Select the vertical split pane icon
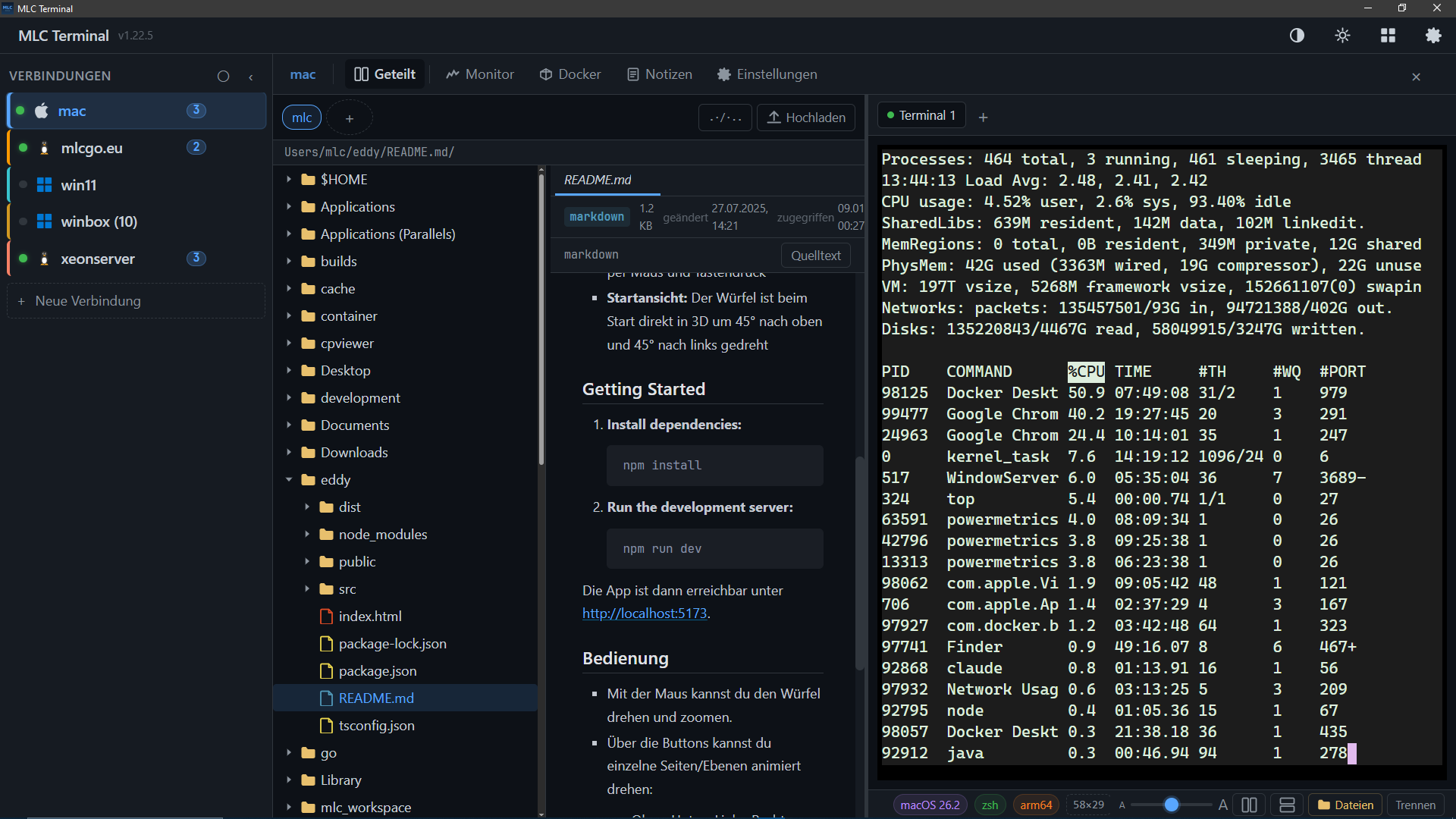Image resolution: width=1456 pixels, height=819 pixels. [1250, 805]
